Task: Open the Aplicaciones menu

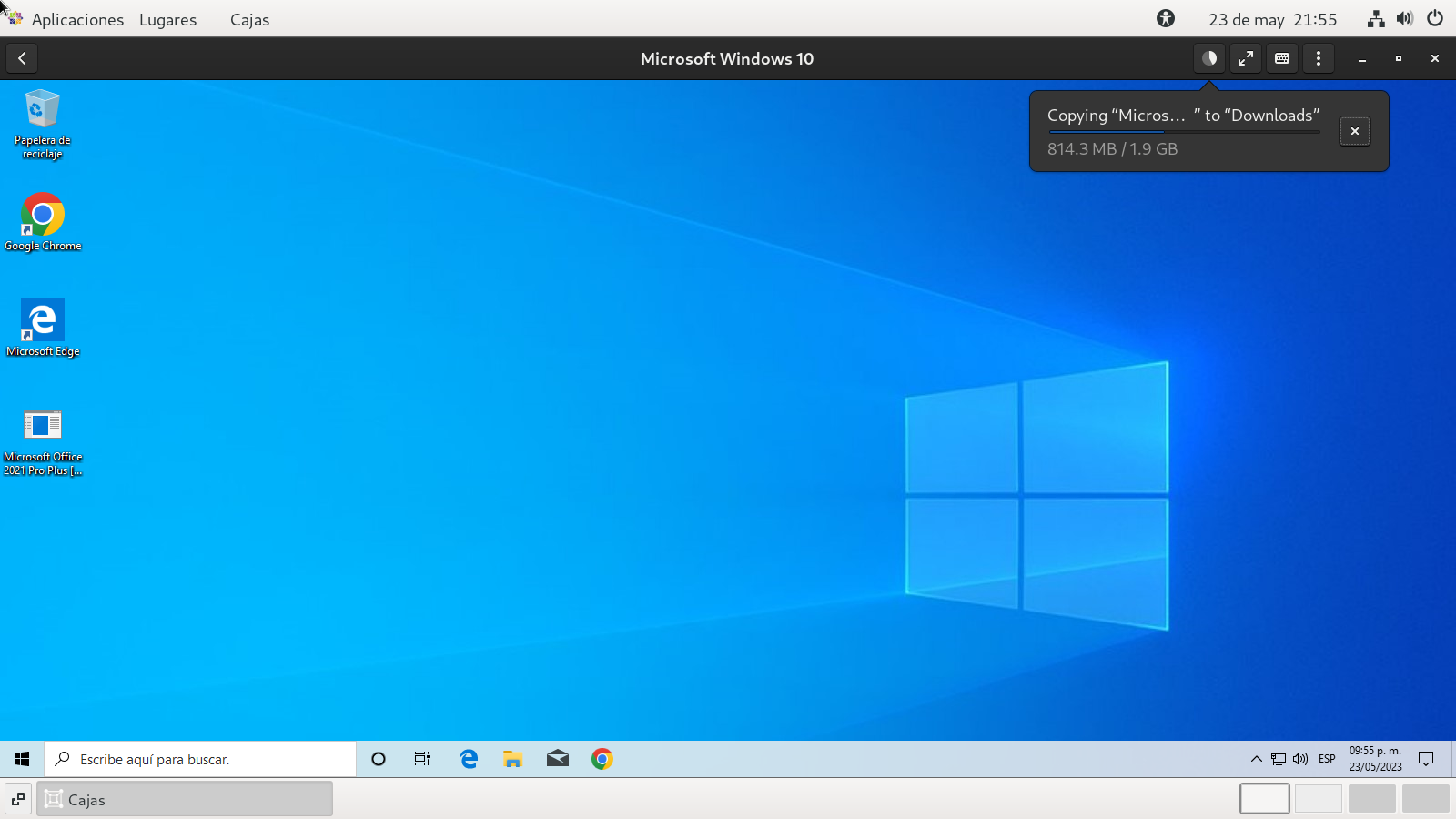Action: click(x=76, y=19)
